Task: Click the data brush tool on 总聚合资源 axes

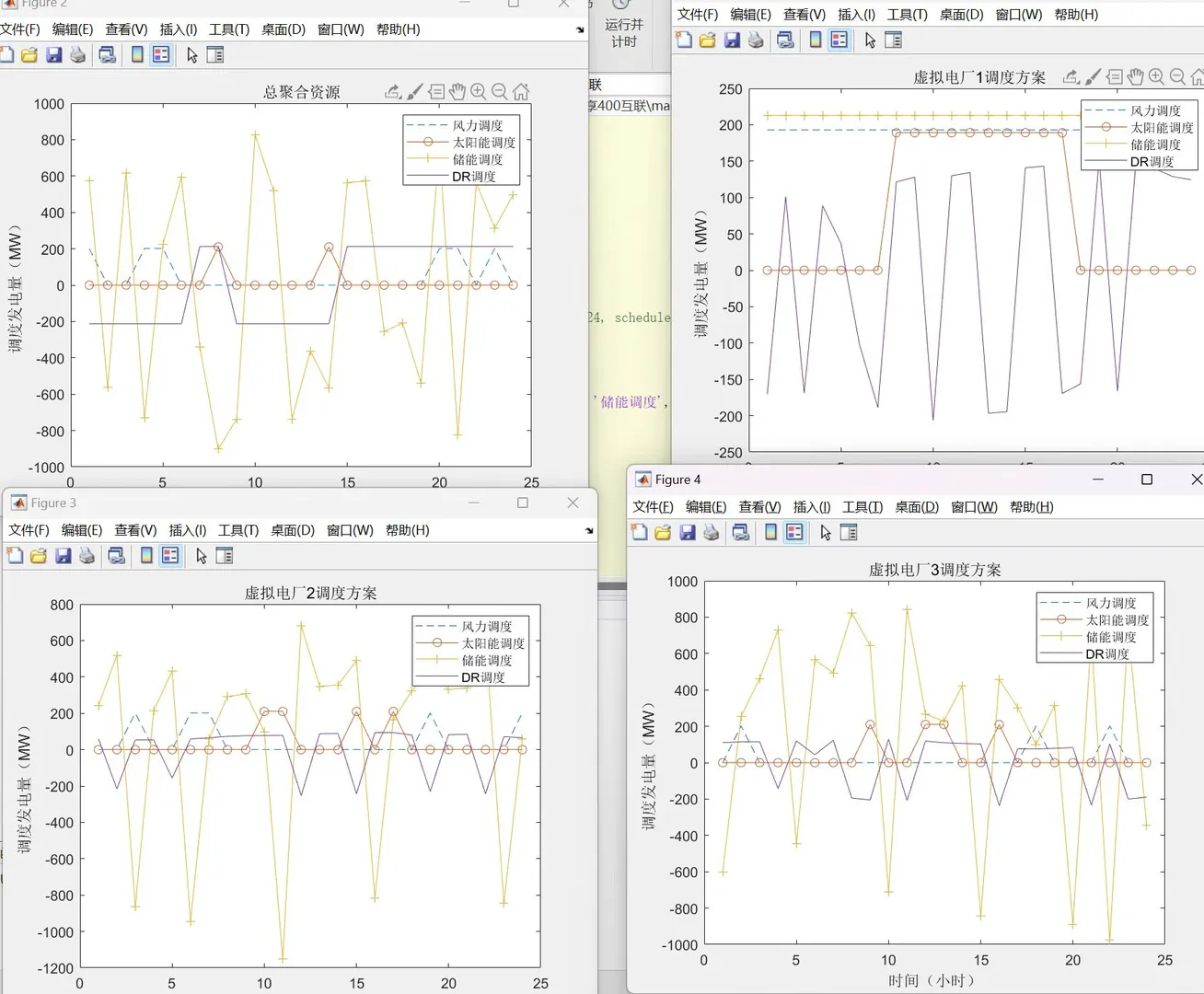Action: [x=415, y=92]
